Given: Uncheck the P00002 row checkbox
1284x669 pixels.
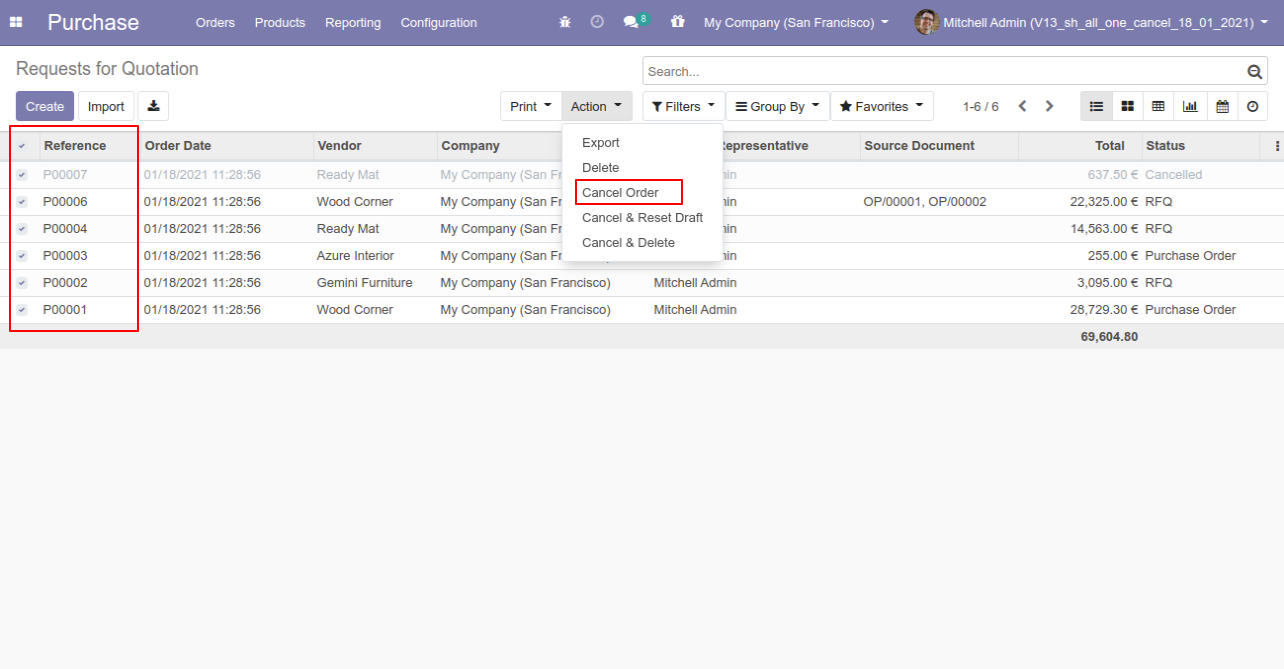Looking at the screenshot, I should tap(22, 283).
